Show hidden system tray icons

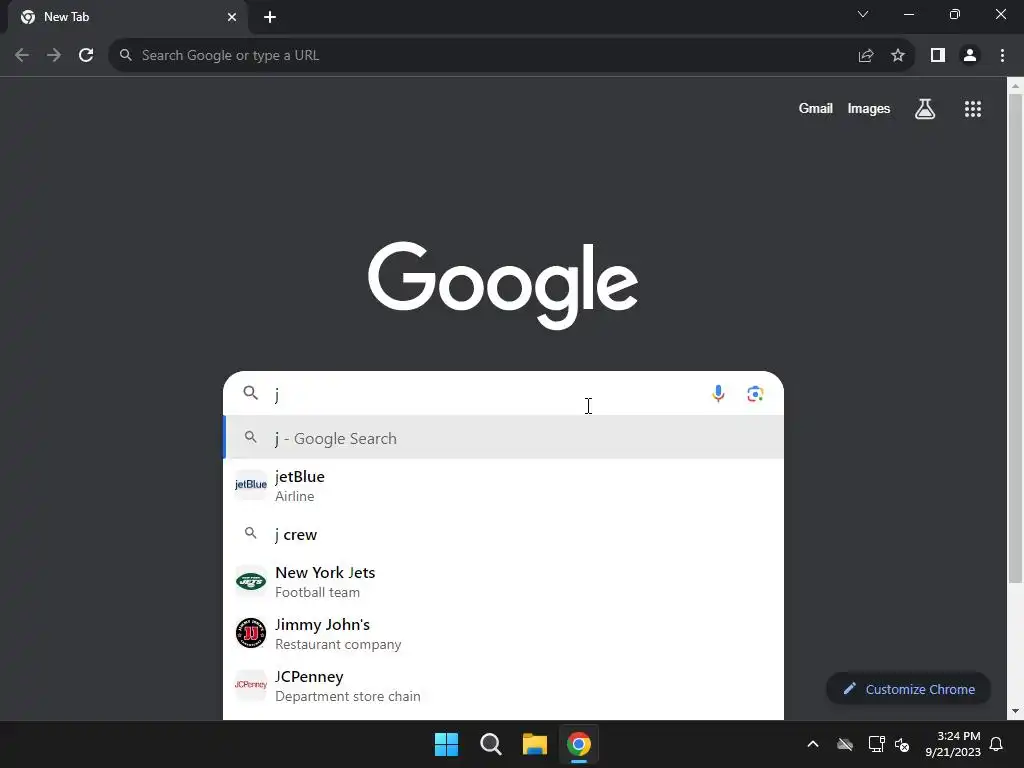813,744
